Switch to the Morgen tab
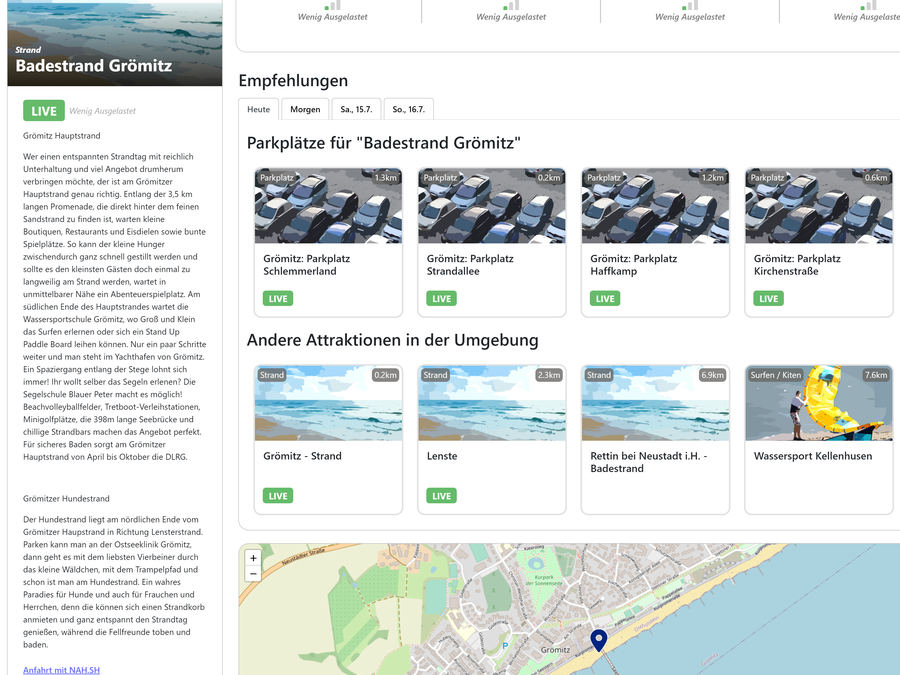The width and height of the screenshot is (900, 675). click(305, 109)
